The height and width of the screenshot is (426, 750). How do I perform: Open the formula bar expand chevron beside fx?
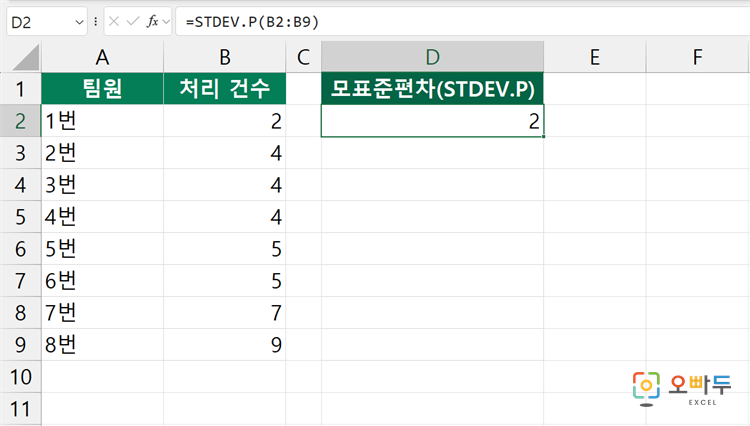point(166,22)
